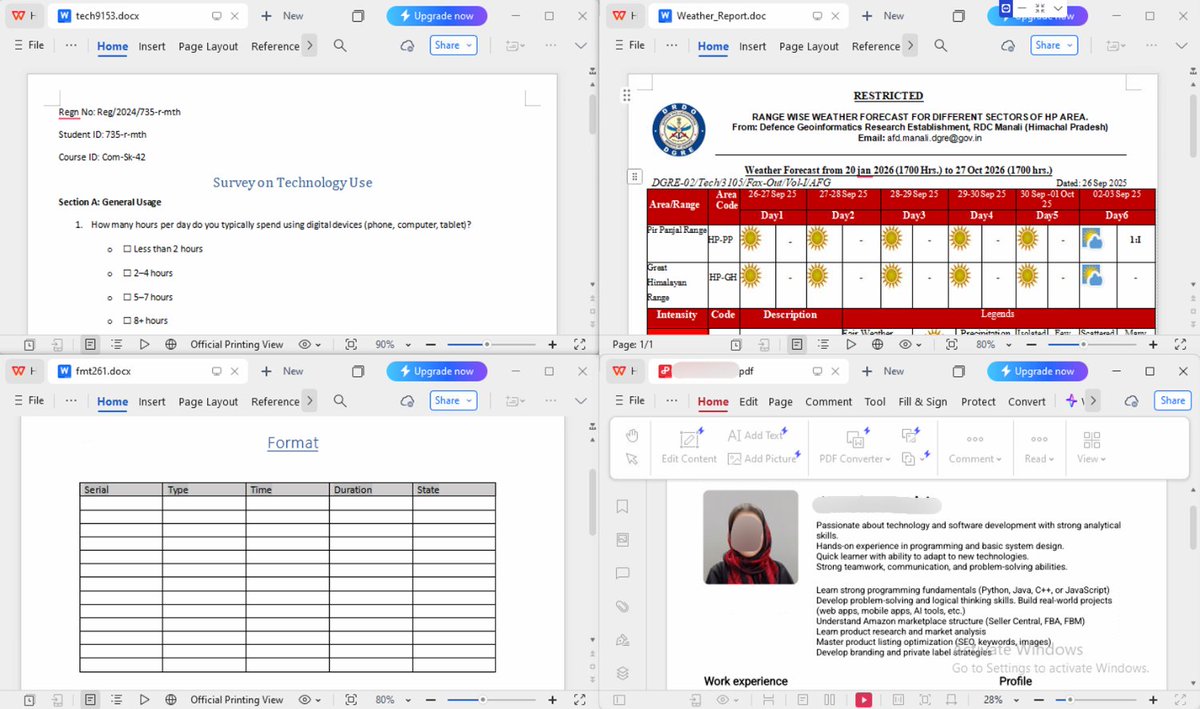Open Page Layout tab in Weather_Report.doc
The height and width of the screenshot is (709, 1200).
[809, 46]
